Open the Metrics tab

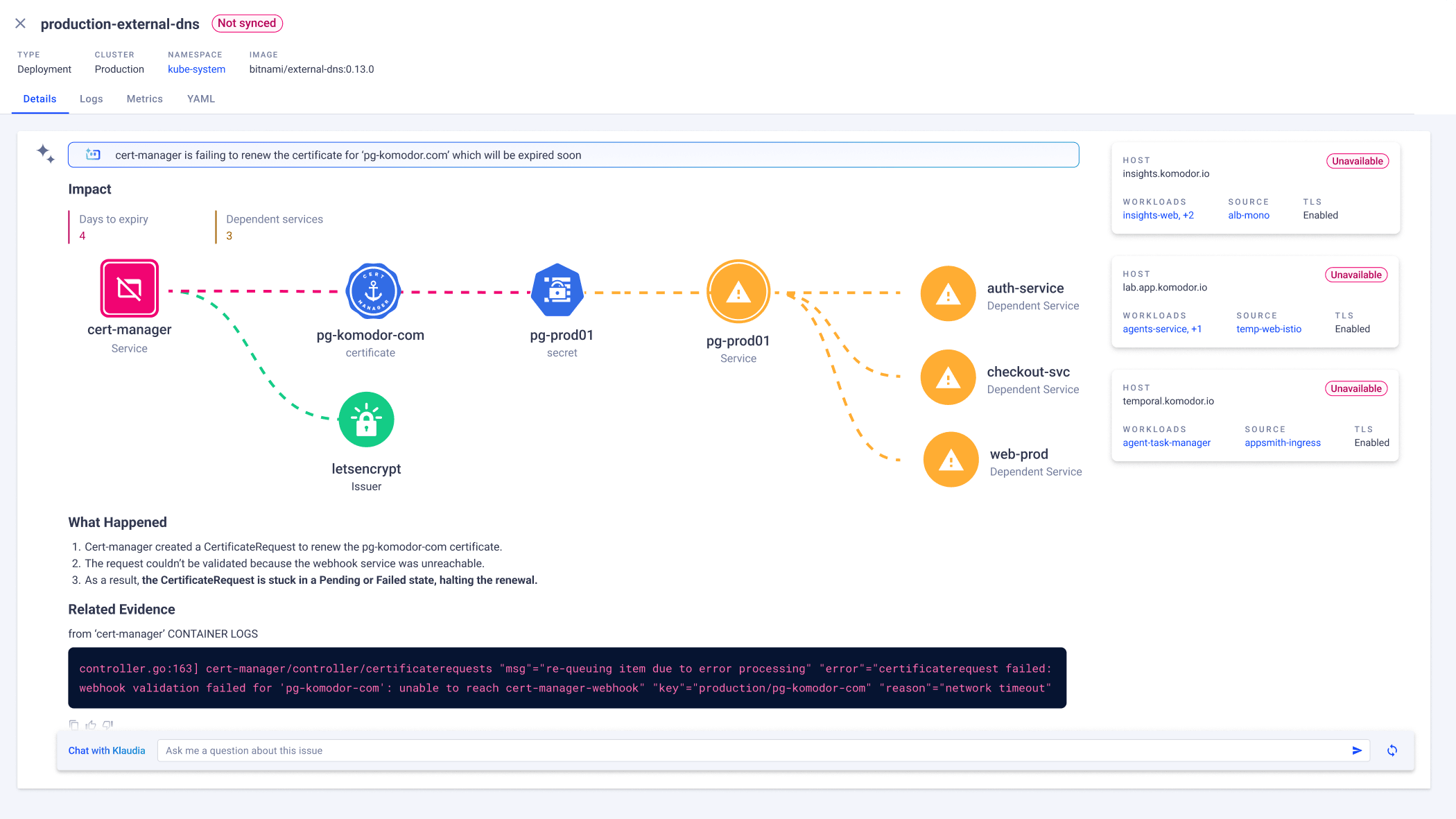144,99
